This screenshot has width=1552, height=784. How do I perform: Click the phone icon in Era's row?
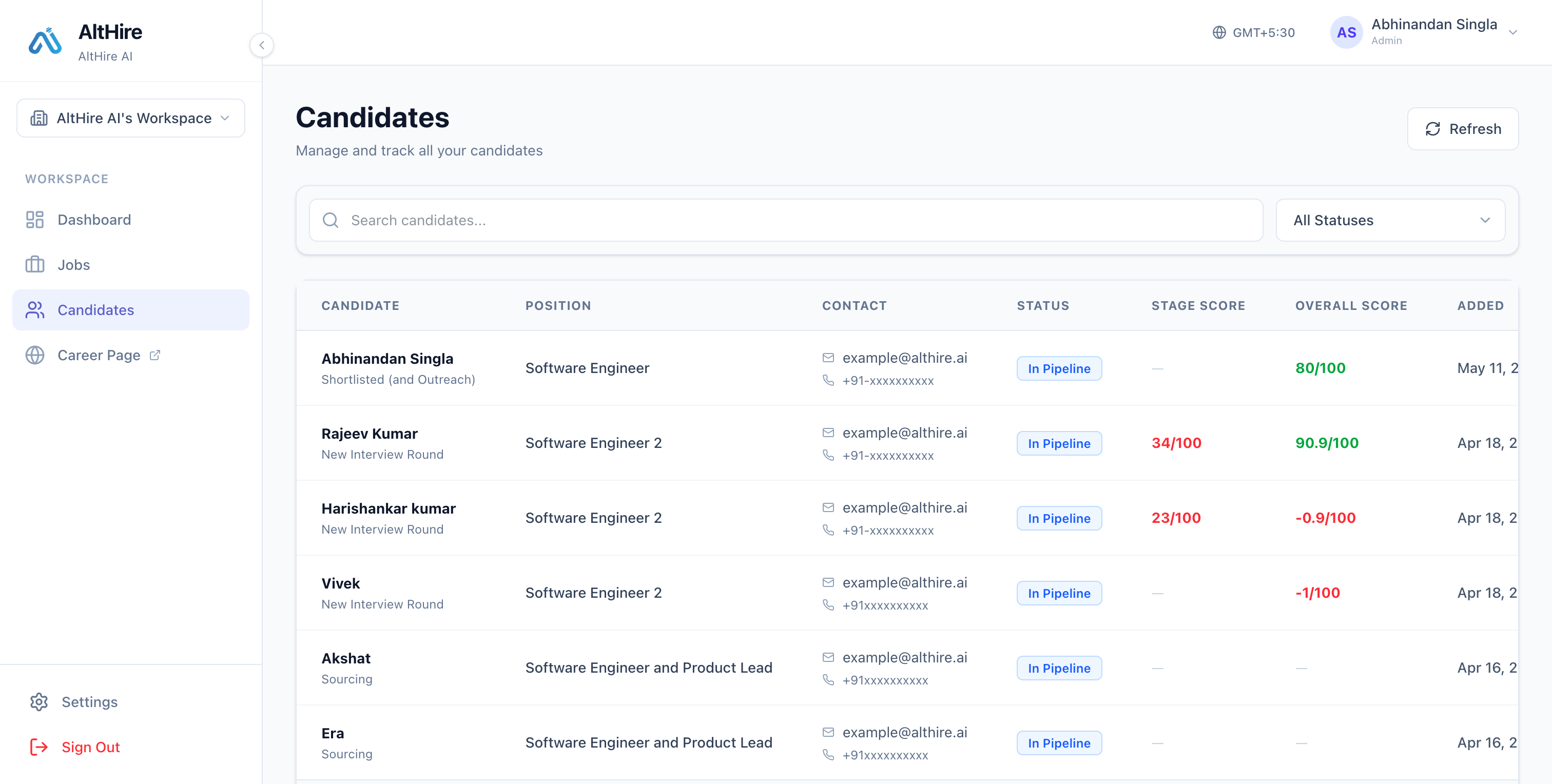click(x=828, y=754)
